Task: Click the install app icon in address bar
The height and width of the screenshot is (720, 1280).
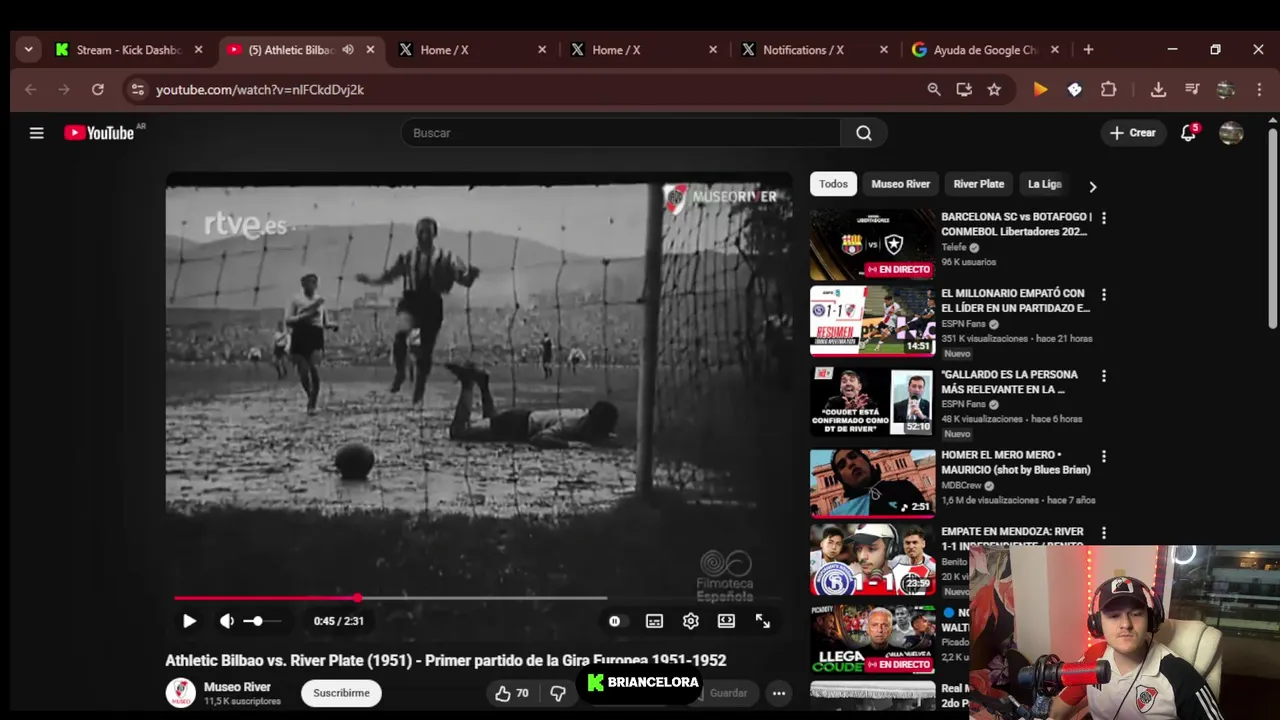Action: coord(964,90)
